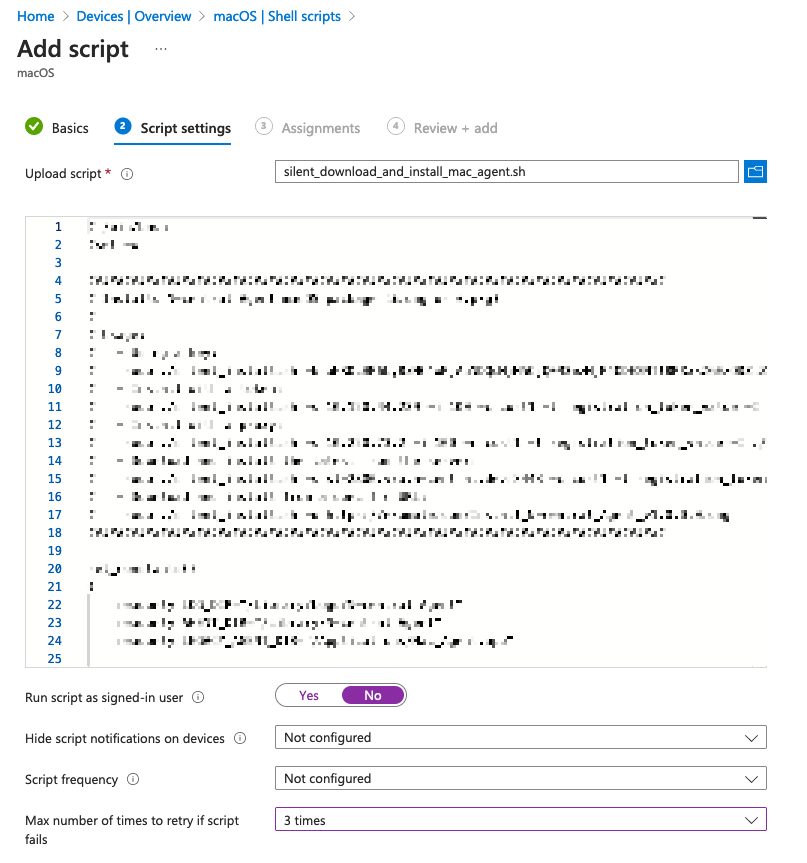Open file browser to pick a script
The width and height of the screenshot is (807, 863).
pos(757,171)
